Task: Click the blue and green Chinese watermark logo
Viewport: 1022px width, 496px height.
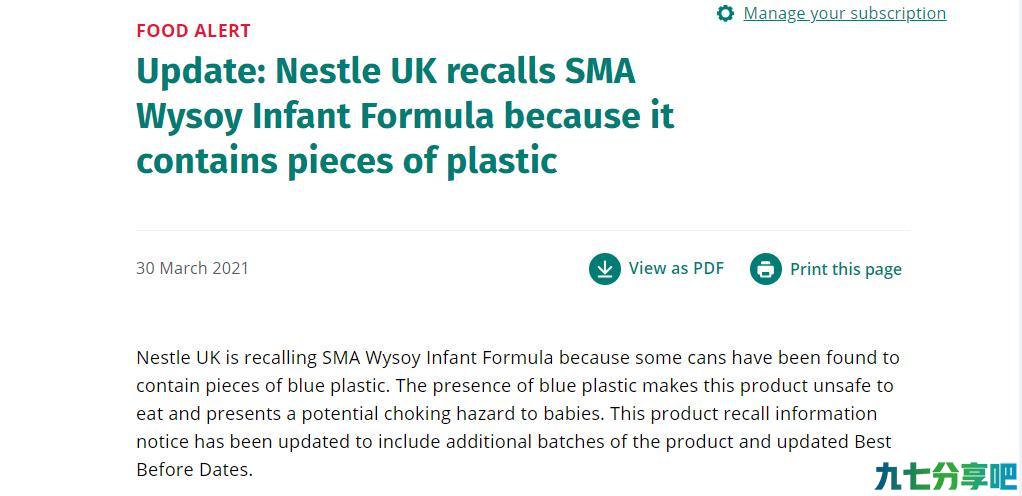Action: click(946, 476)
